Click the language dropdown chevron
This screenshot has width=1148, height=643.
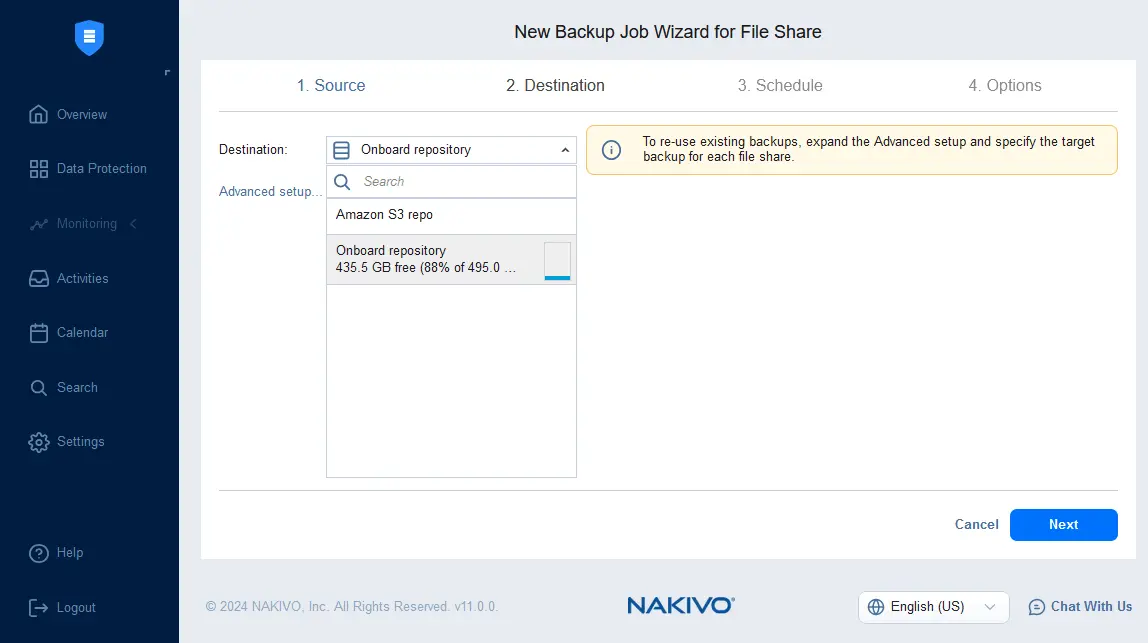tap(990, 607)
